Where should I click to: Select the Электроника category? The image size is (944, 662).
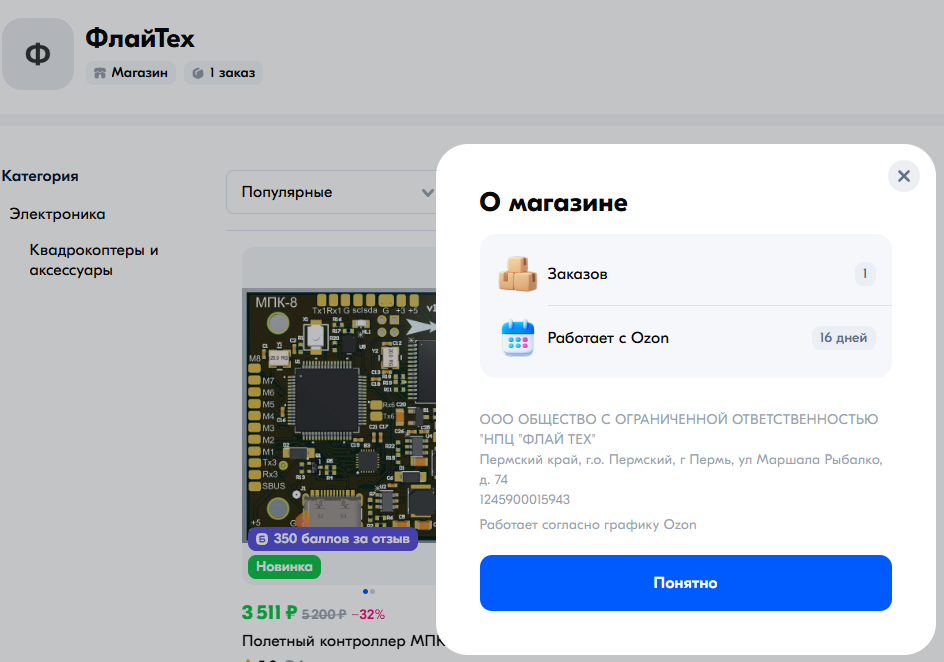(x=57, y=214)
